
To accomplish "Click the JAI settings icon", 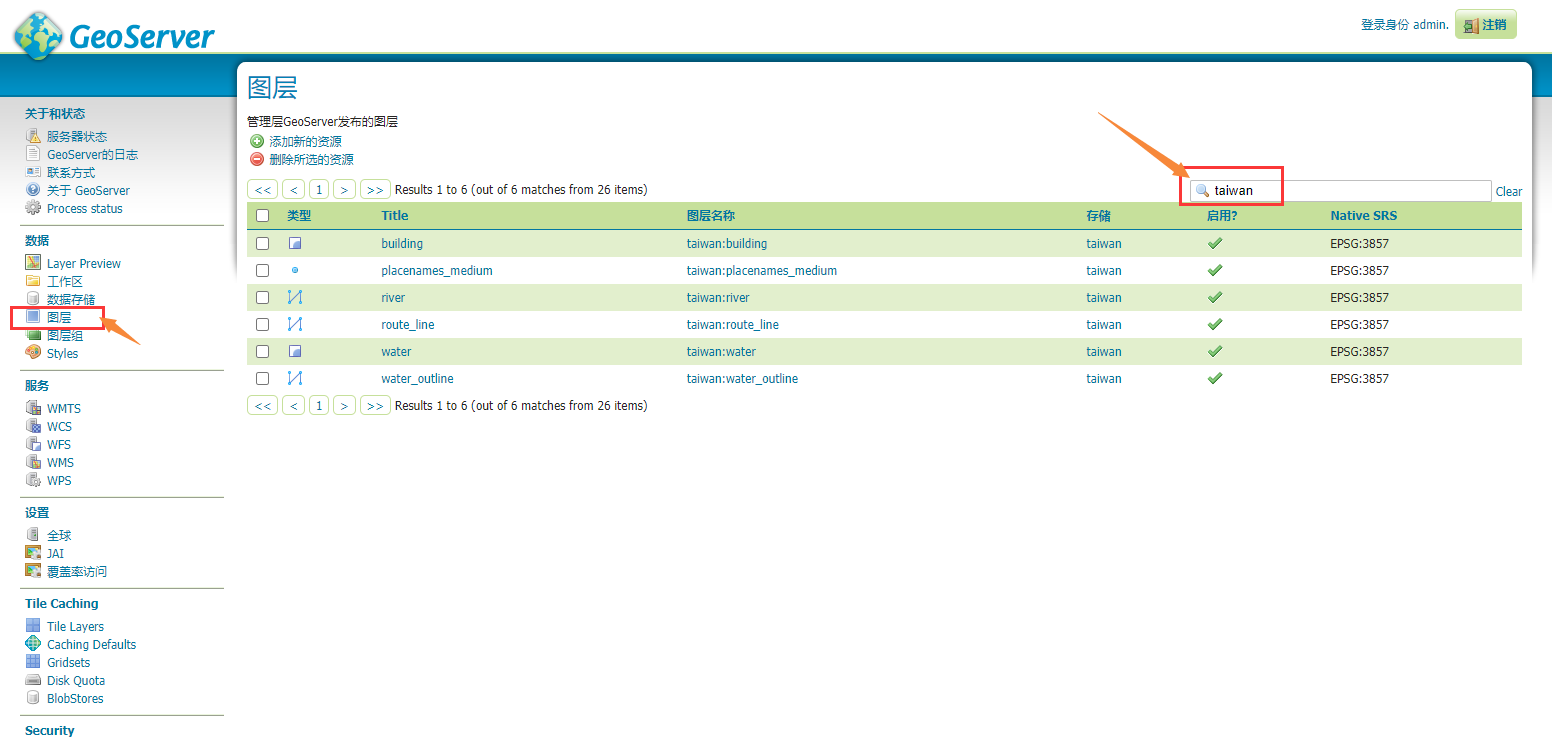I will [x=33, y=553].
